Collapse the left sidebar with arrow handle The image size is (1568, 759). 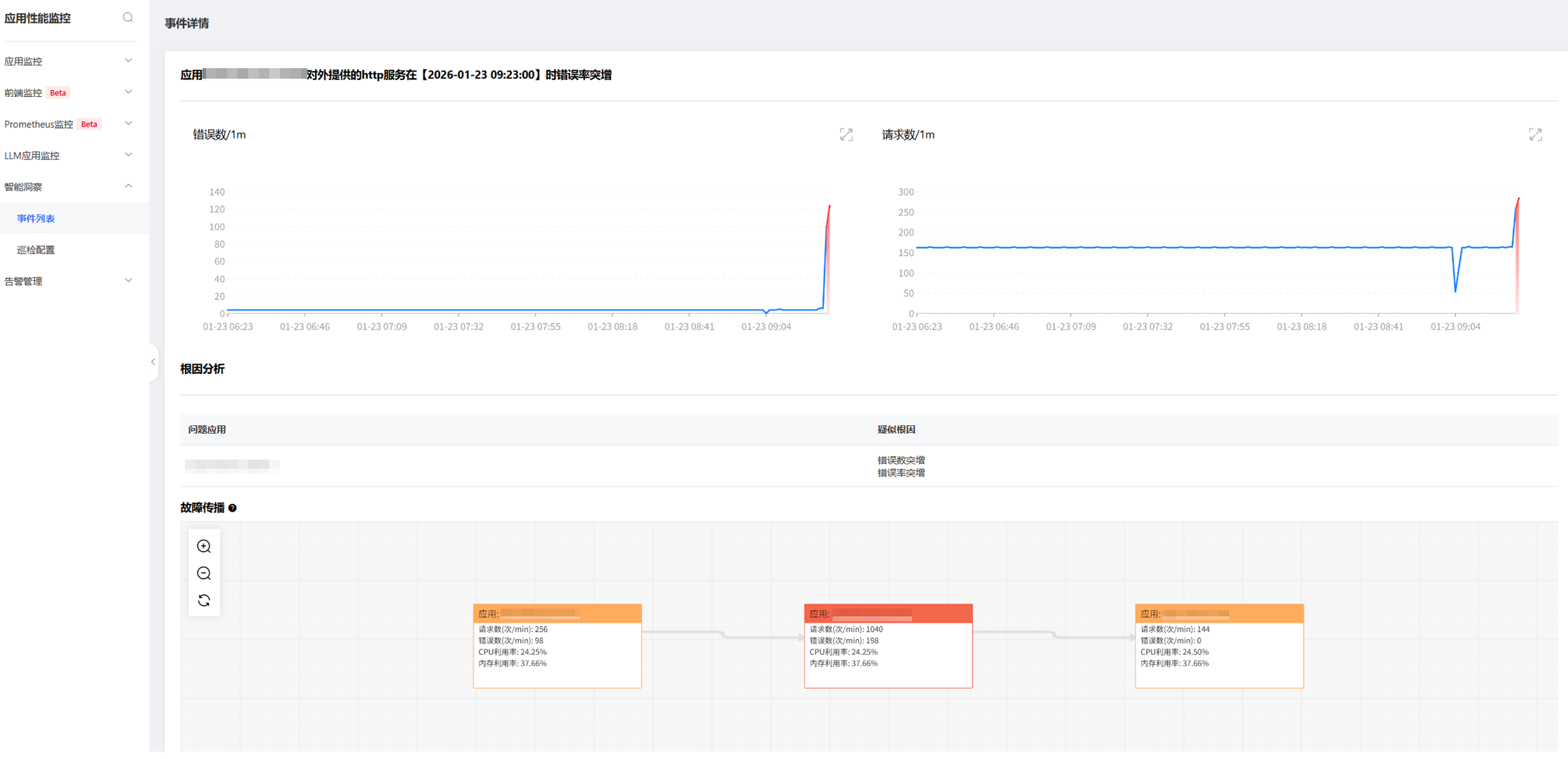pyautogui.click(x=153, y=362)
